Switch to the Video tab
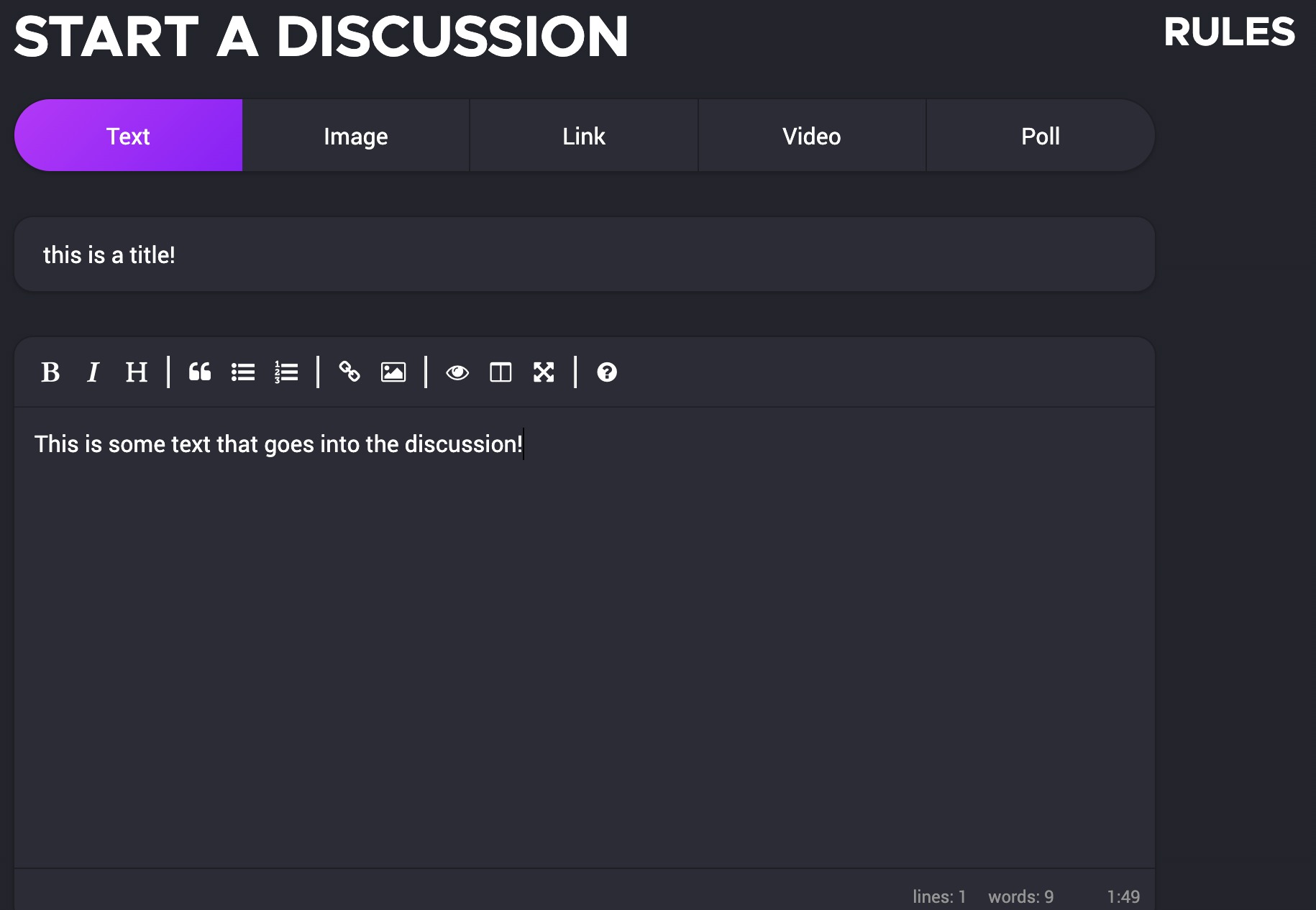The height and width of the screenshot is (910, 1316). (x=812, y=136)
